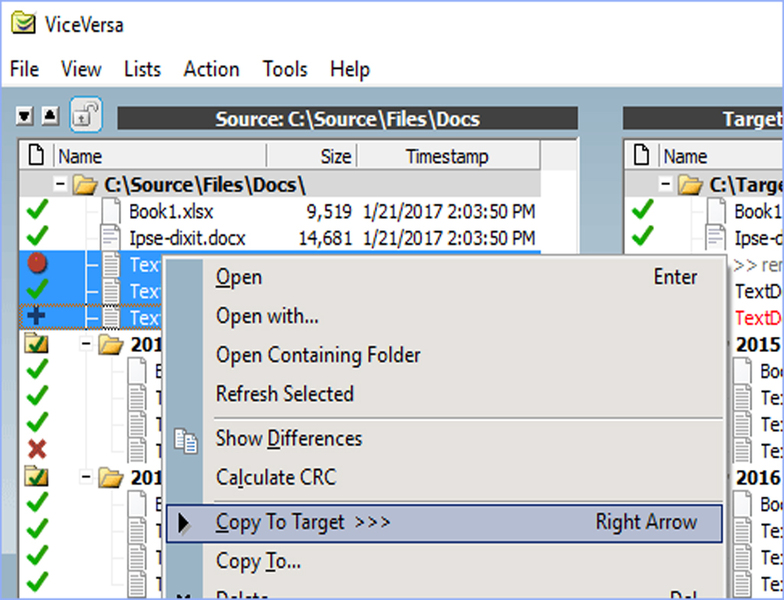This screenshot has height=600, width=784.
Task: Click the red circle status icon
Action: click(x=37, y=262)
